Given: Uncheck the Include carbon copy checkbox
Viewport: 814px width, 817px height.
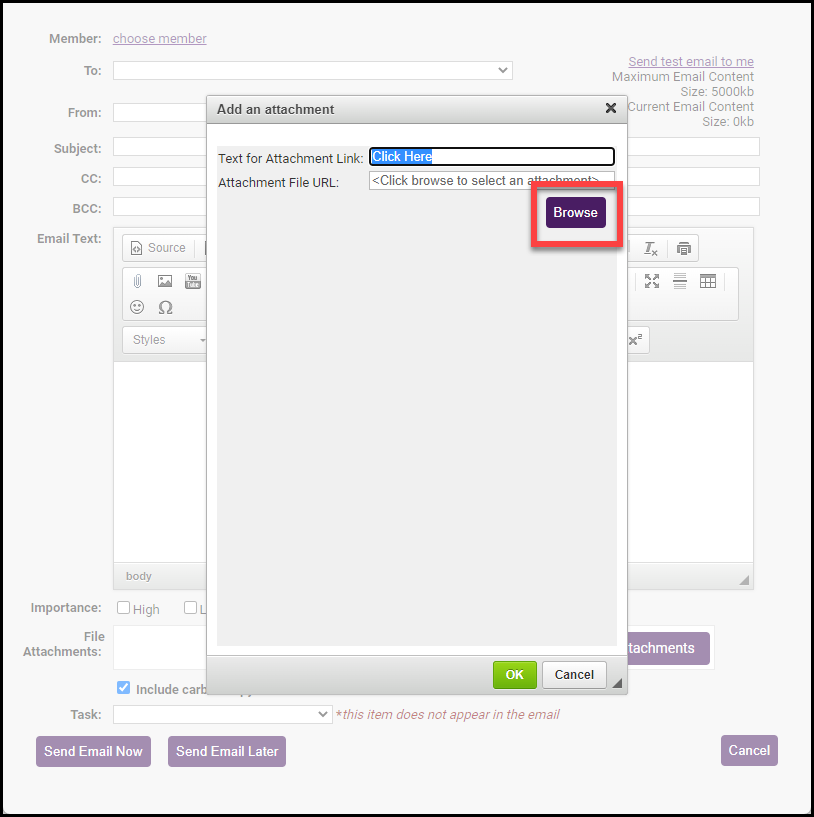Looking at the screenshot, I should coord(124,688).
